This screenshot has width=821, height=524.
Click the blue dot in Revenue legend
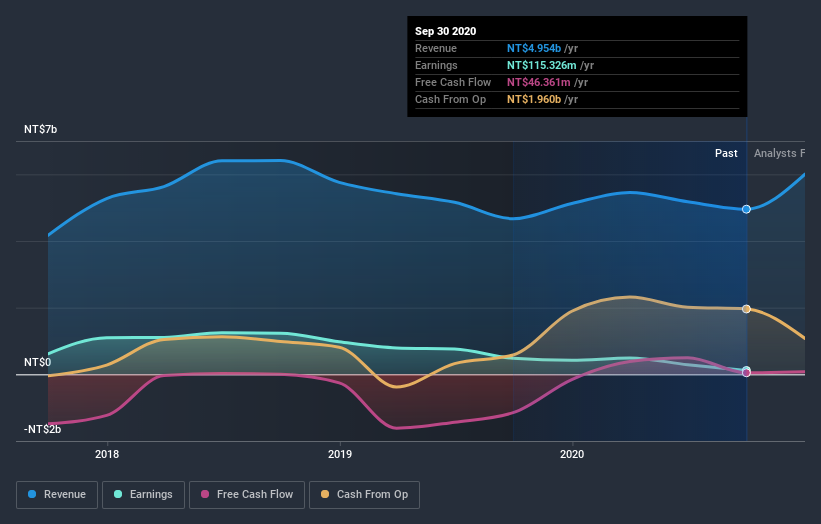(x=32, y=494)
